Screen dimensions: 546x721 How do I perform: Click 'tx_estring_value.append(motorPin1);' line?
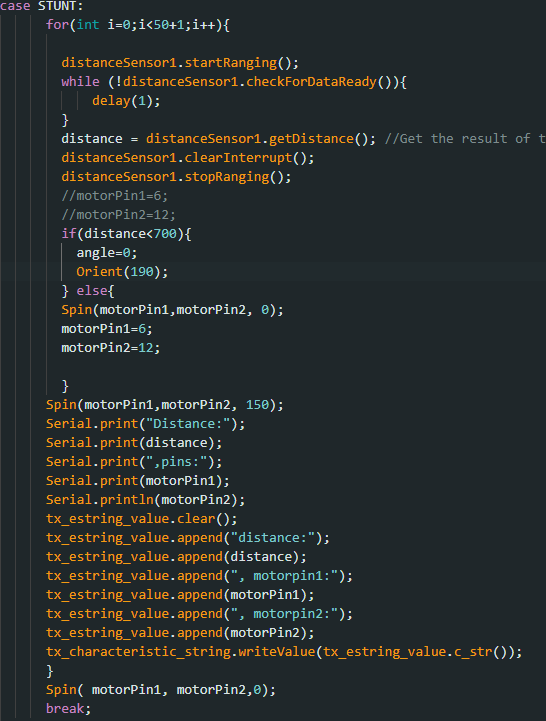(180, 595)
